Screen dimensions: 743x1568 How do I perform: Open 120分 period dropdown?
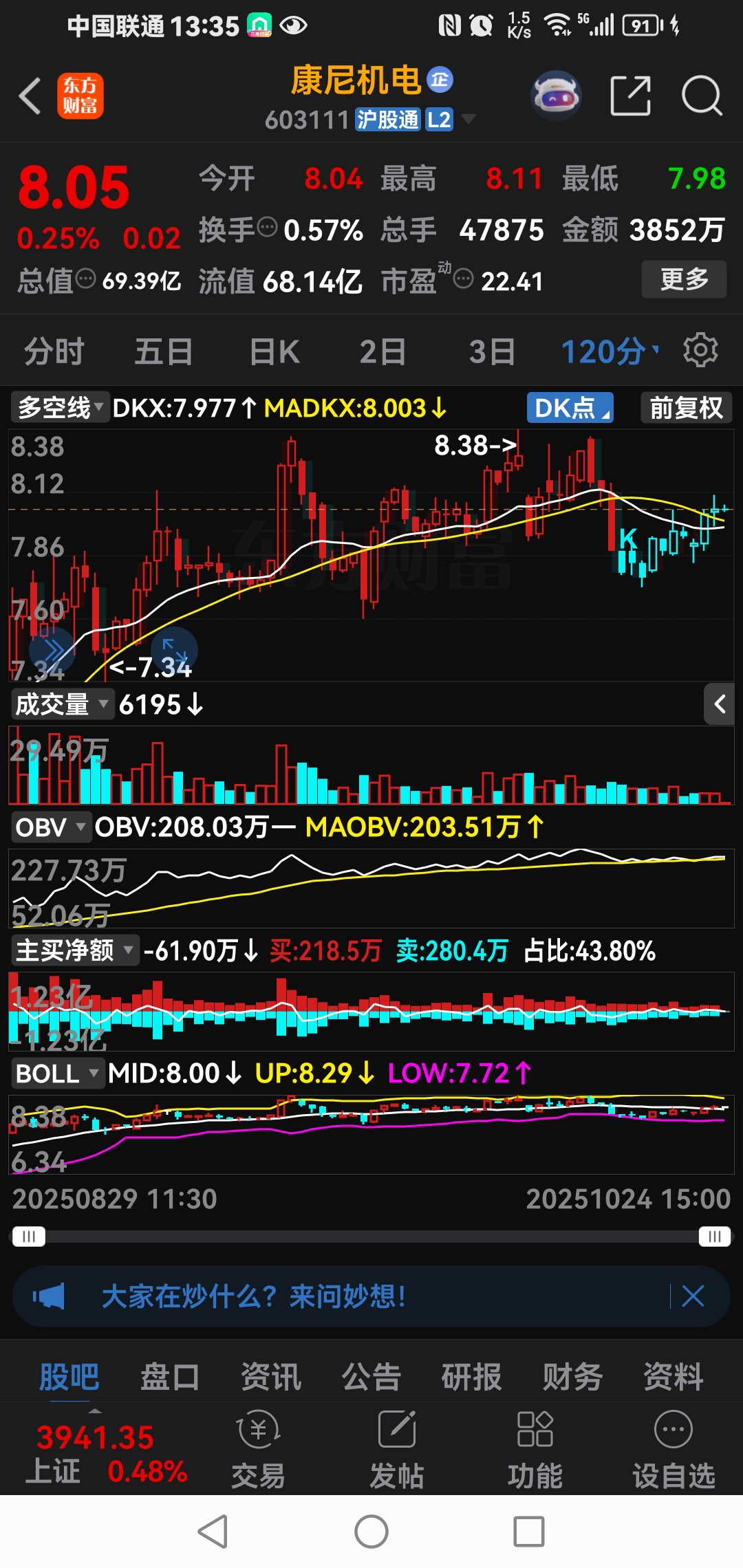click(x=610, y=351)
